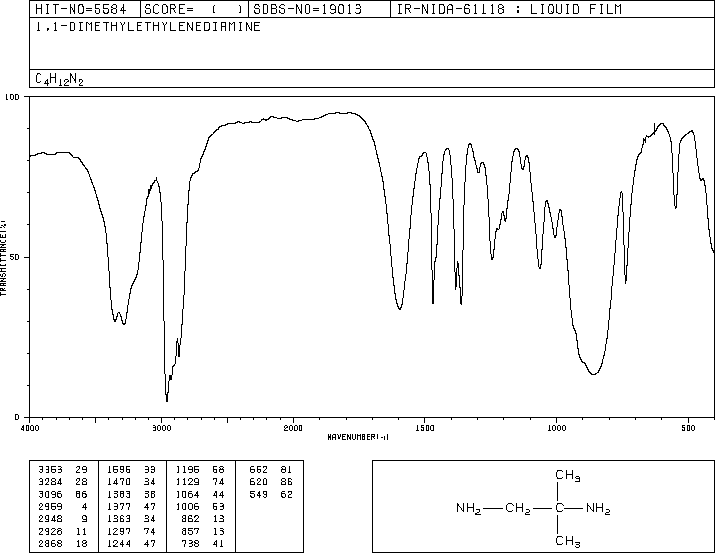Viewport: 715px width, 553px height.
Task: Select peak entry 1006 in the table
Action: pos(200,506)
